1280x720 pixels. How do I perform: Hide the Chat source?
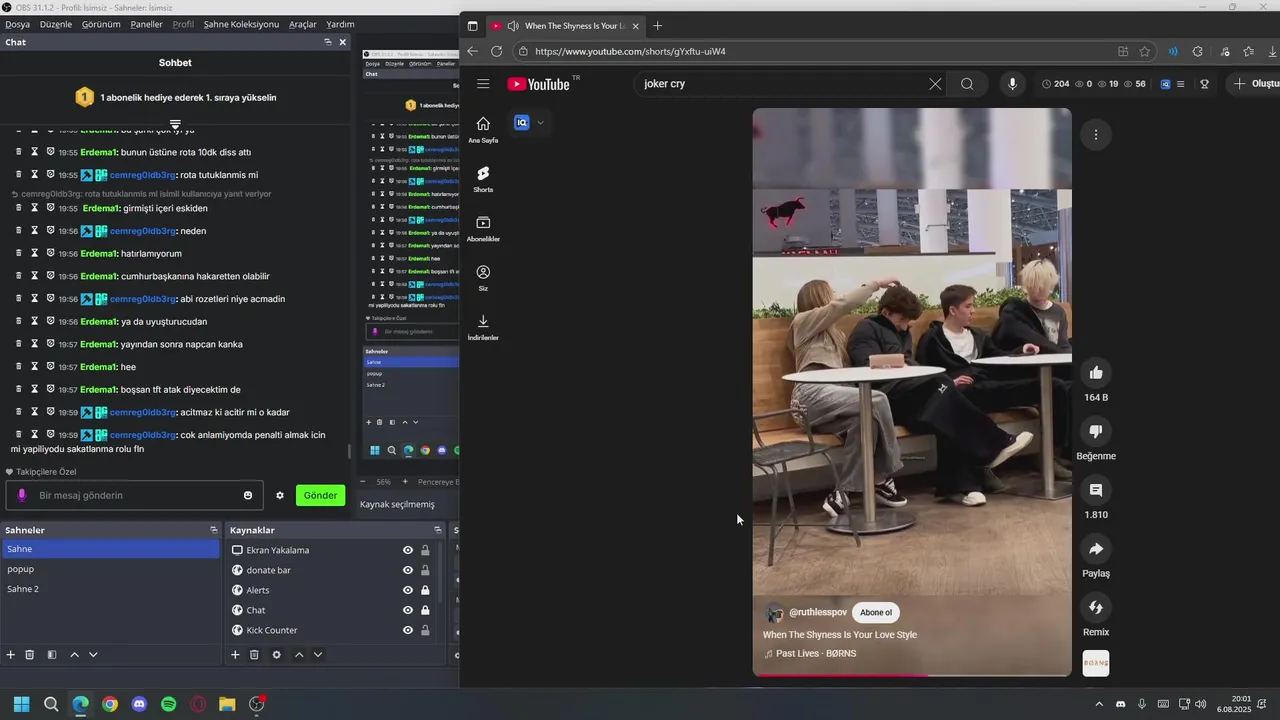408,610
